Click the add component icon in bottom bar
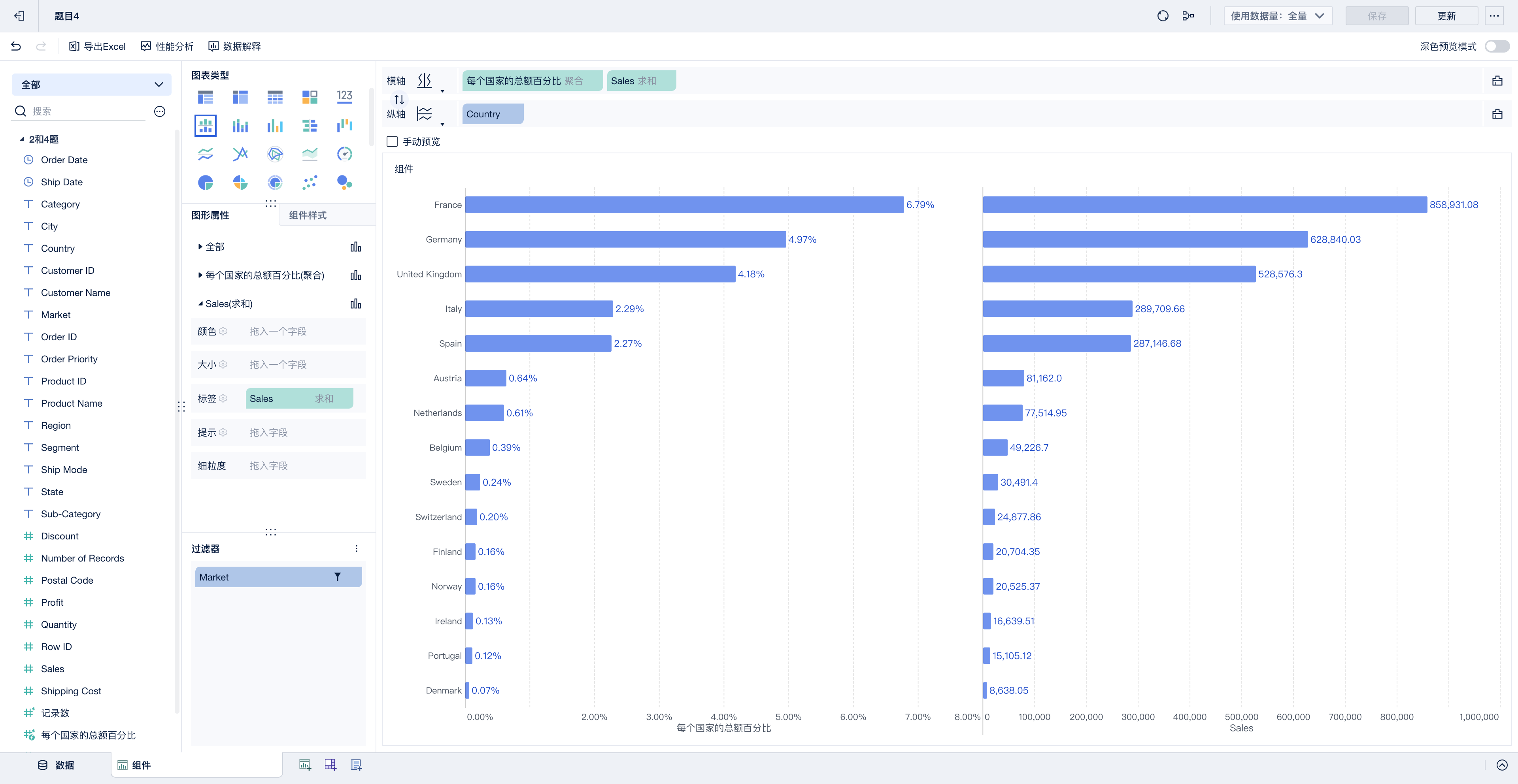The image size is (1518, 784). 305,765
